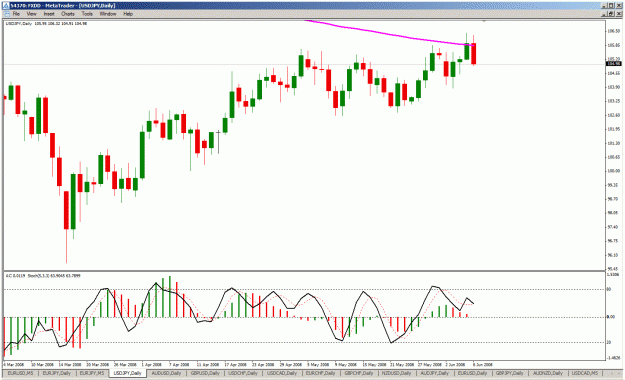
Task: Click the 5 May 2008 date label
Action: 318,364
